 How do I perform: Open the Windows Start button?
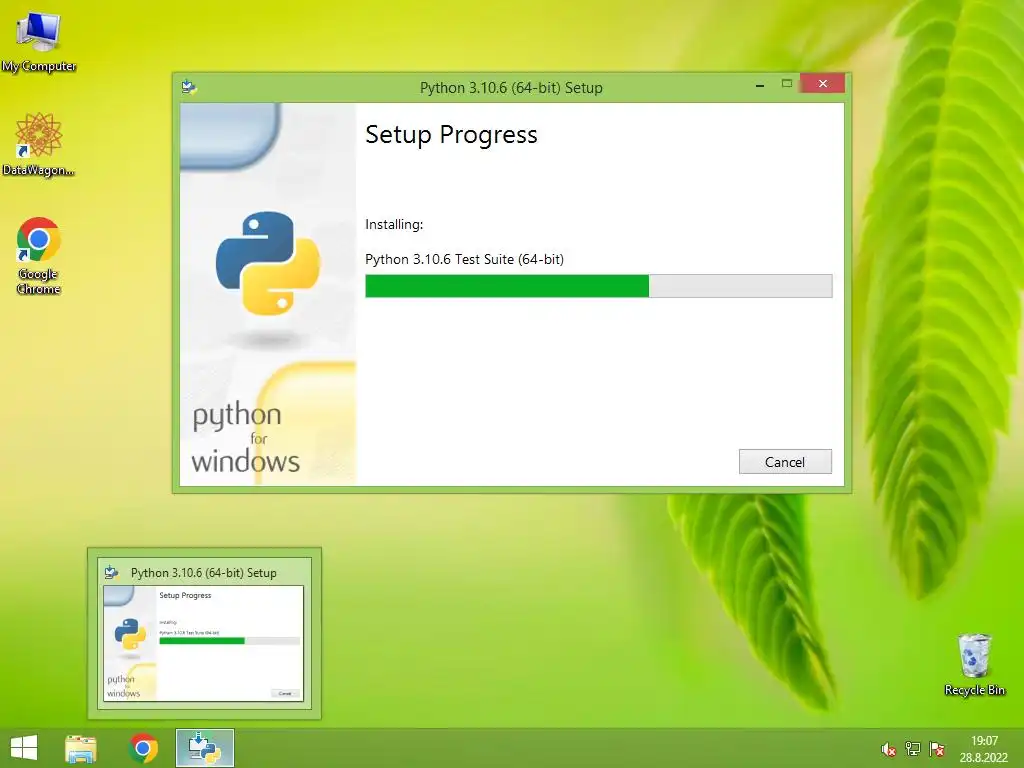point(24,748)
